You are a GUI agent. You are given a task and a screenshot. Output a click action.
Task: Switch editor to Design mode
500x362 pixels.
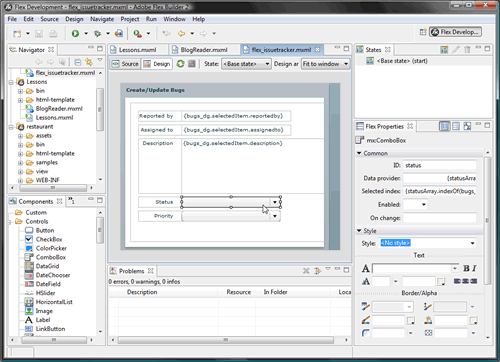(157, 64)
